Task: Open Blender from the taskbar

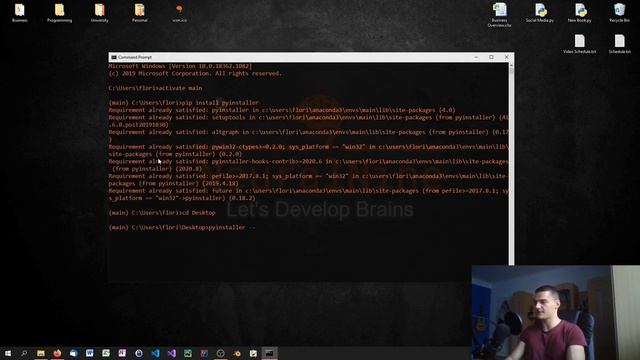Action: (x=237, y=353)
